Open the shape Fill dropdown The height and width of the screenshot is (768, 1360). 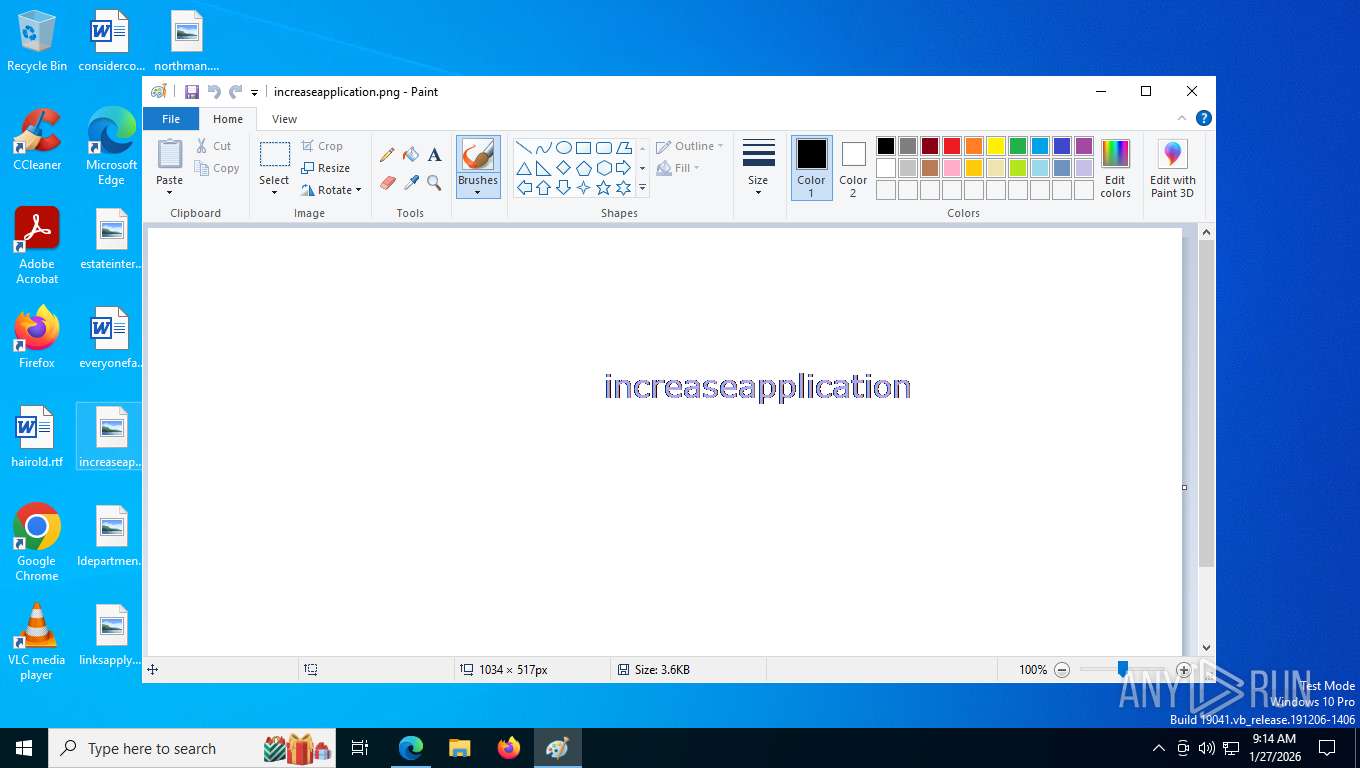click(679, 168)
